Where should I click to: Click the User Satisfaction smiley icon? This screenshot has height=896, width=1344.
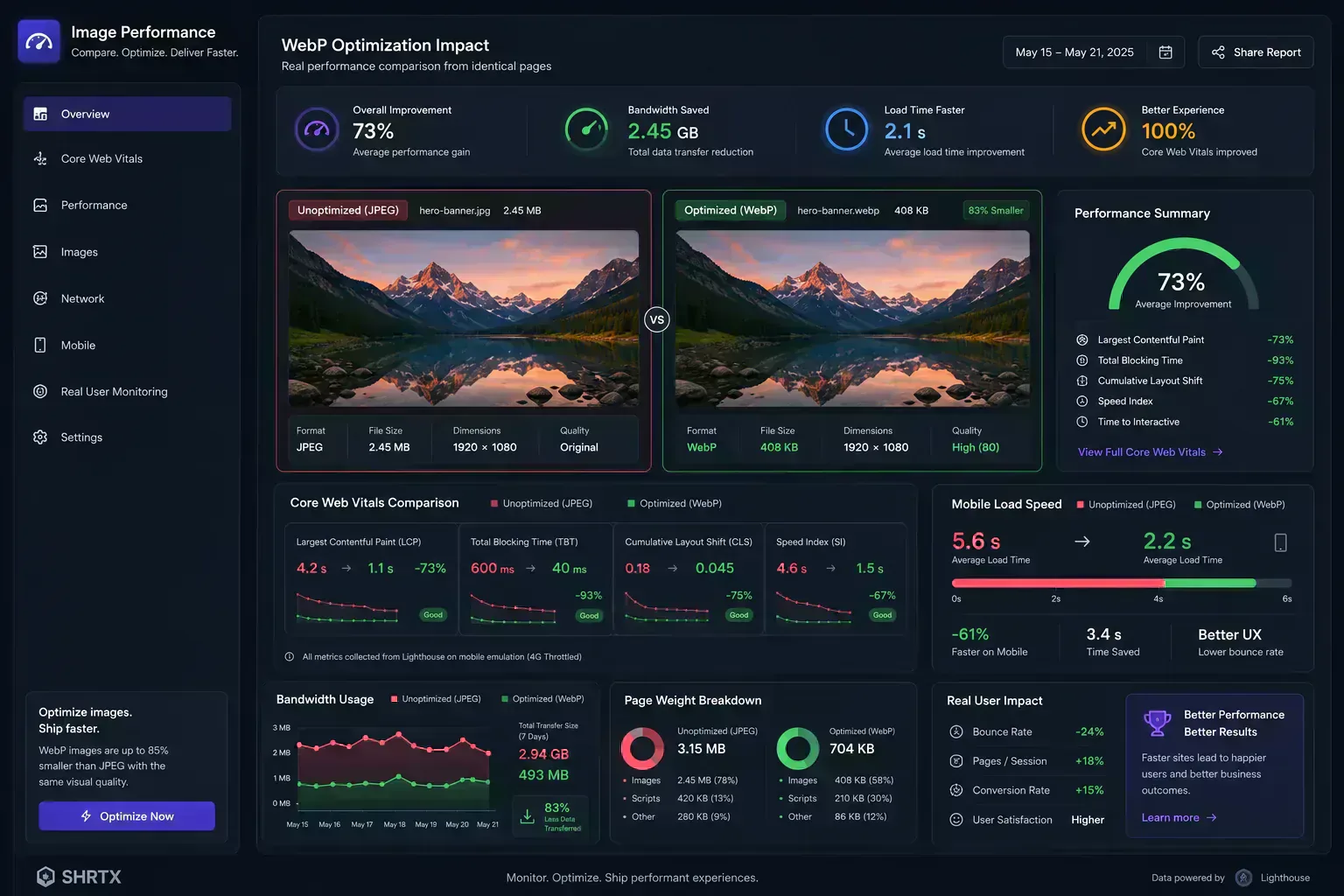coord(956,820)
